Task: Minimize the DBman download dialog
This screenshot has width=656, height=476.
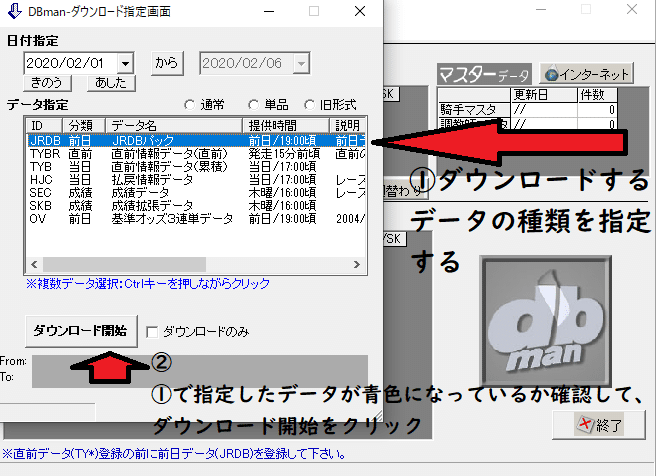Action: (x=269, y=11)
